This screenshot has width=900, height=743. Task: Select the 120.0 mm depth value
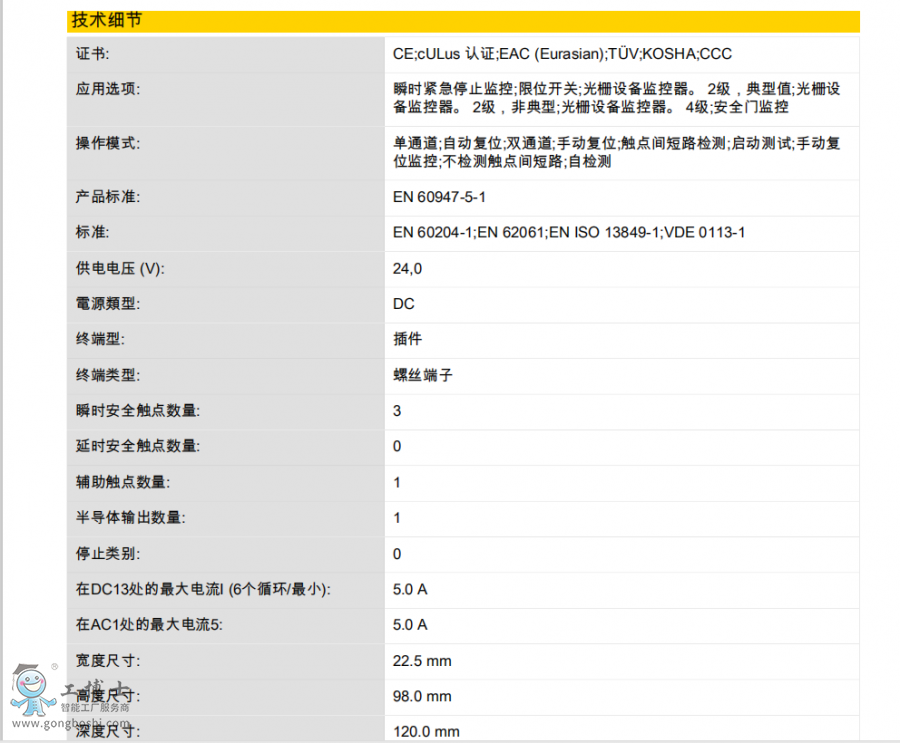426,731
